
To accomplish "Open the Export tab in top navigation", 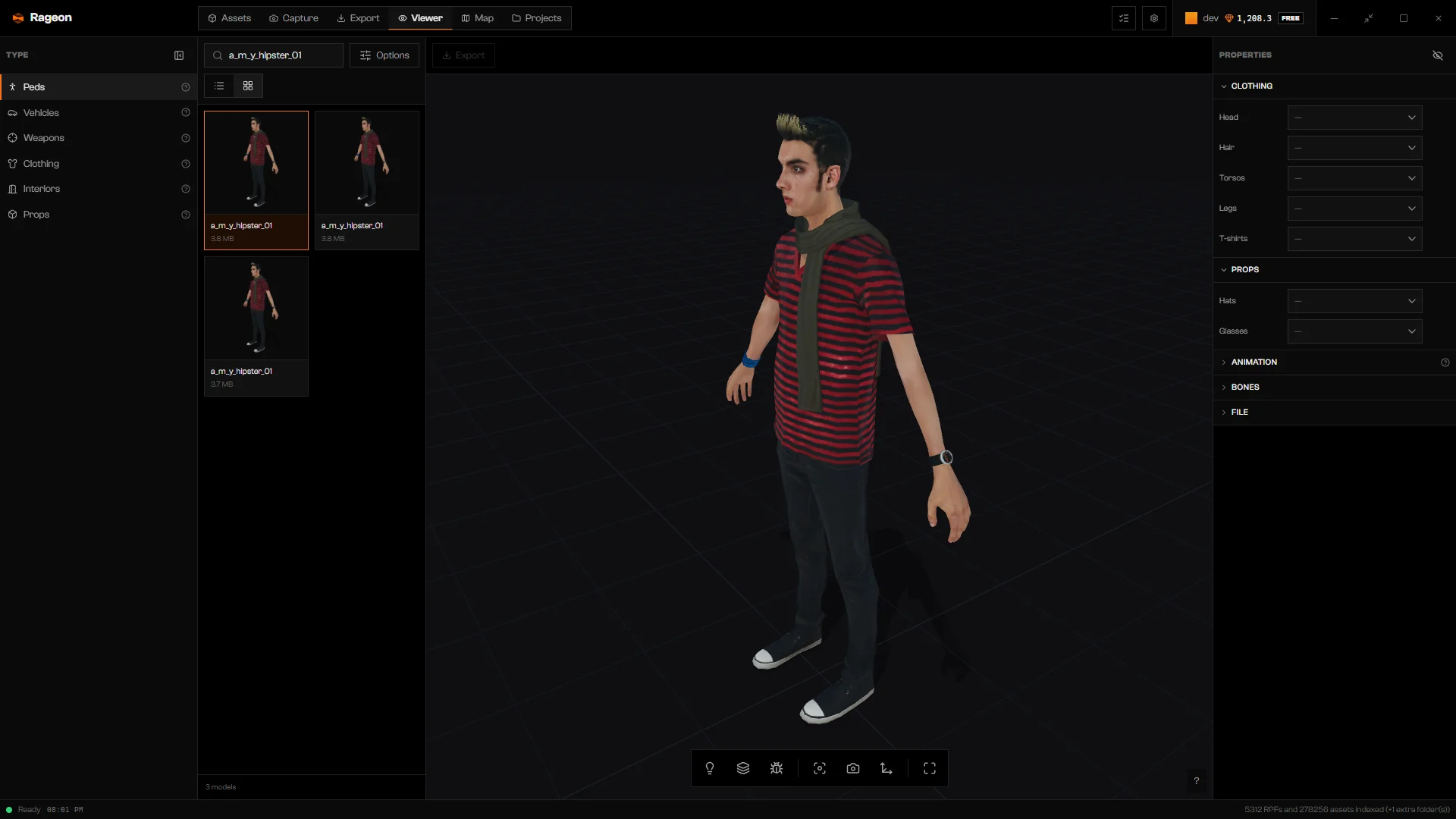I will click(358, 18).
